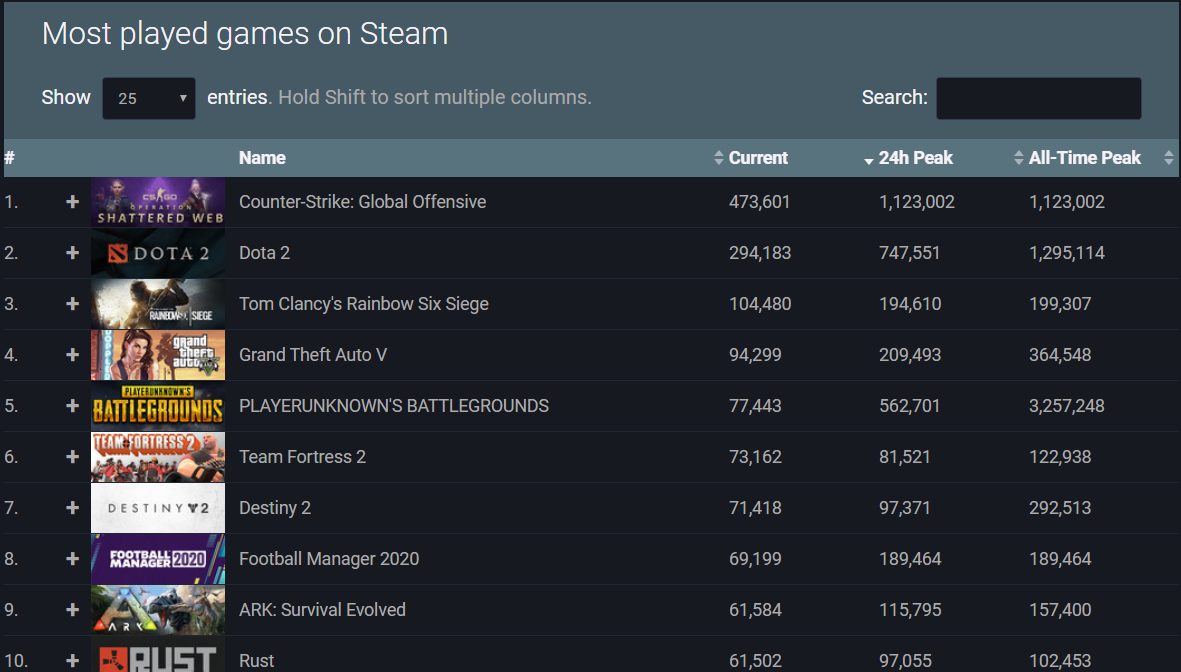Click the plus icon next to Dota 2

(x=72, y=253)
